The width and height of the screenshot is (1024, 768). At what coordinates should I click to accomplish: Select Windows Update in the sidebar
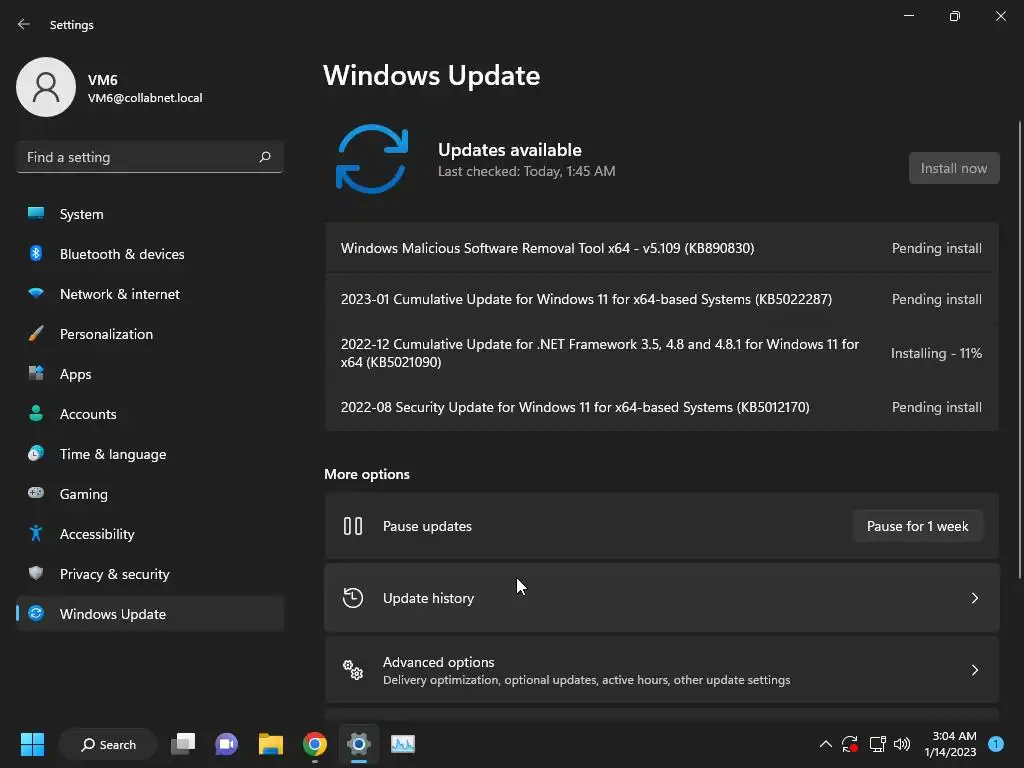pyautogui.click(x=150, y=614)
